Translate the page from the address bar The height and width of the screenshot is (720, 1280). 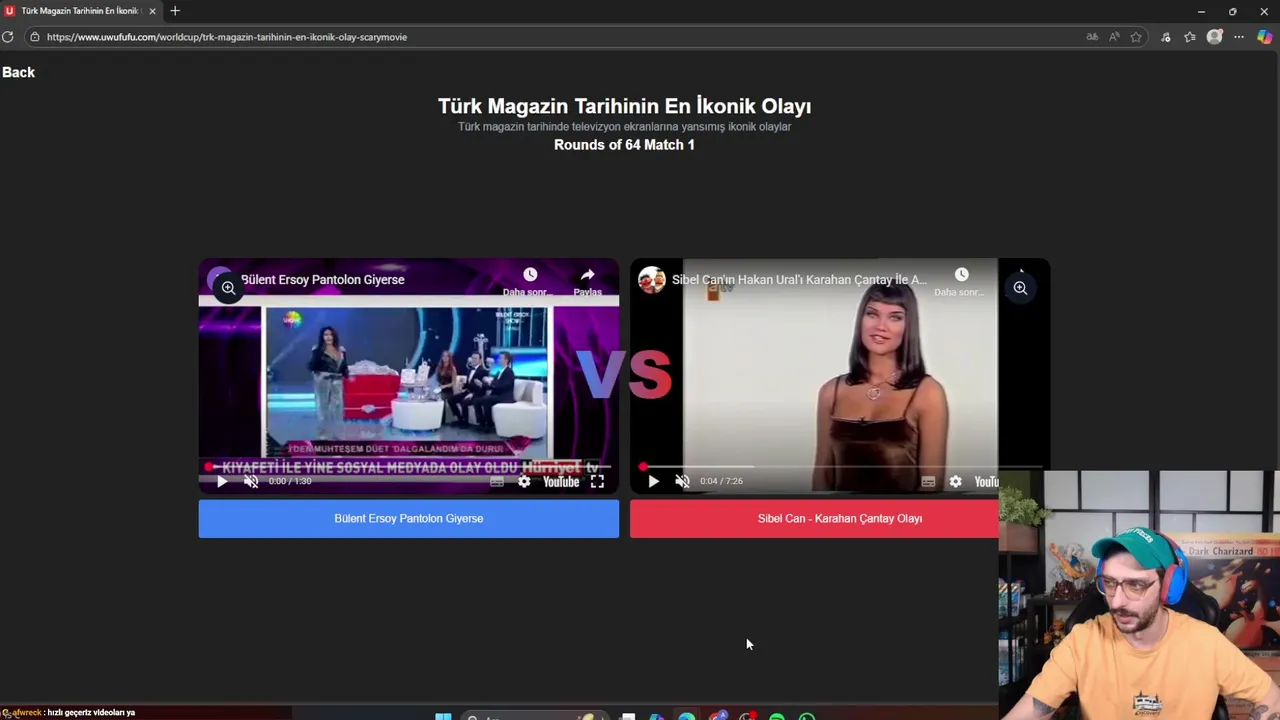[1092, 37]
